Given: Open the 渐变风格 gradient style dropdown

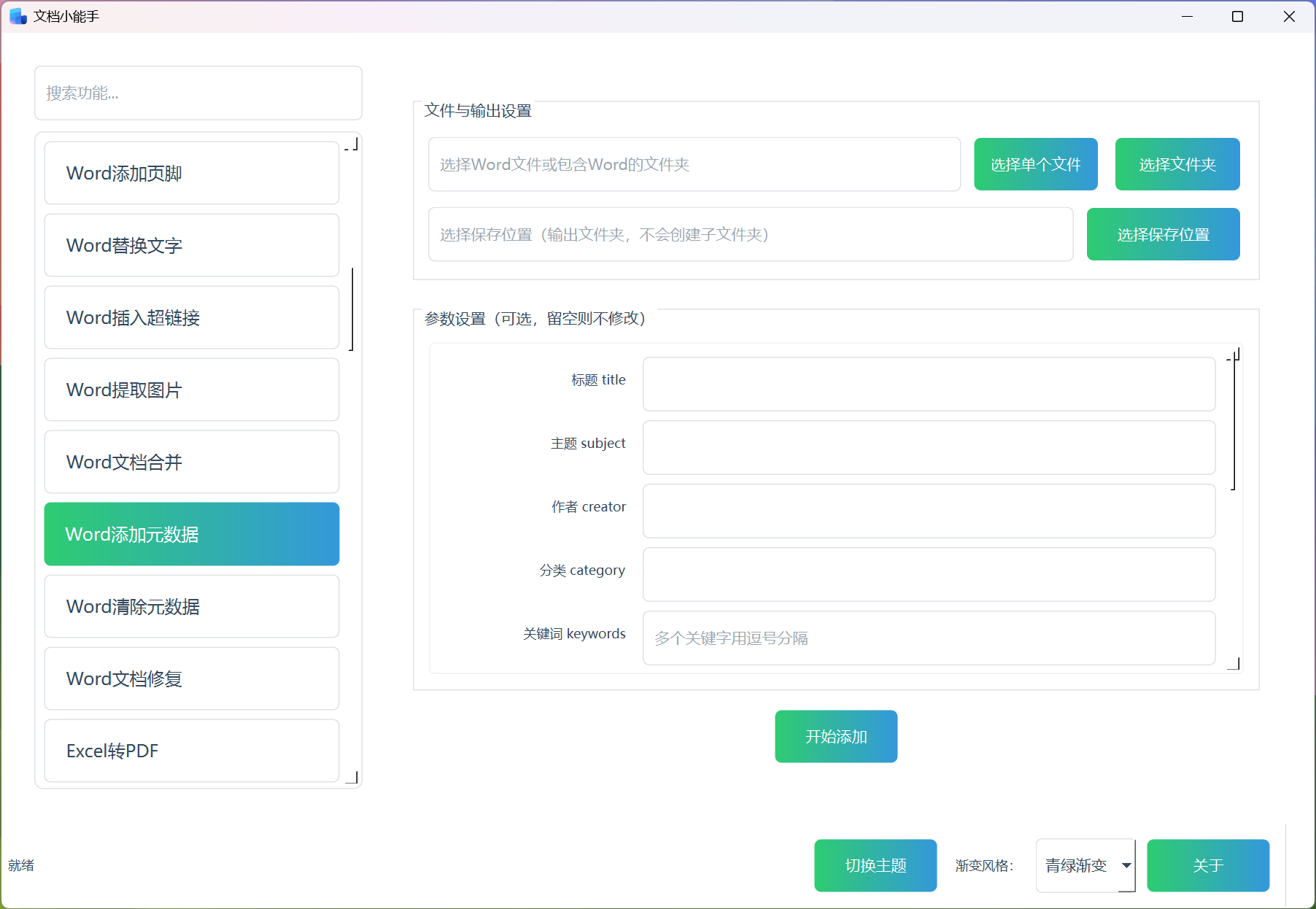Looking at the screenshot, I should pos(1085,865).
